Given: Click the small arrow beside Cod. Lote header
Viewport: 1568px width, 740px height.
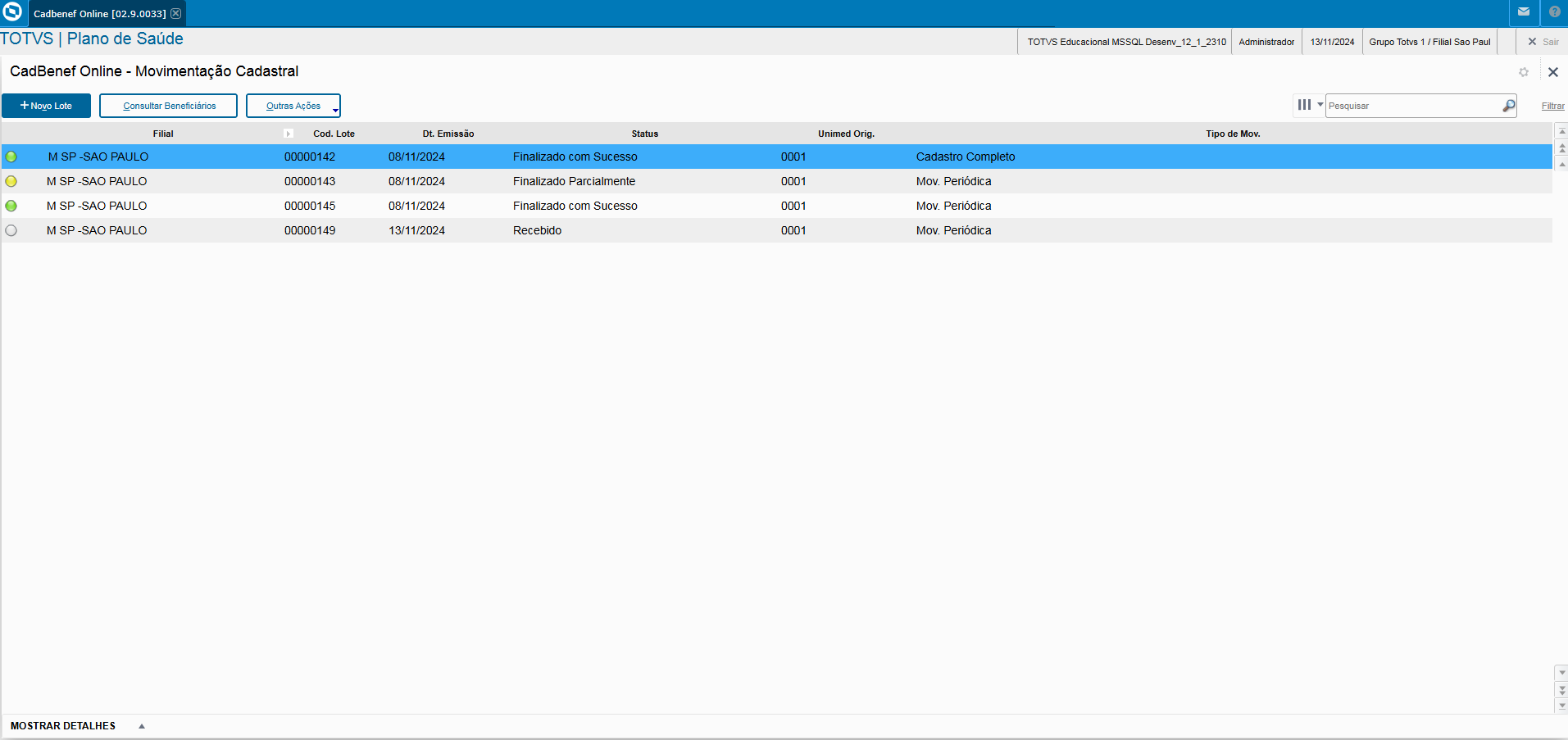Looking at the screenshot, I should 289,134.
